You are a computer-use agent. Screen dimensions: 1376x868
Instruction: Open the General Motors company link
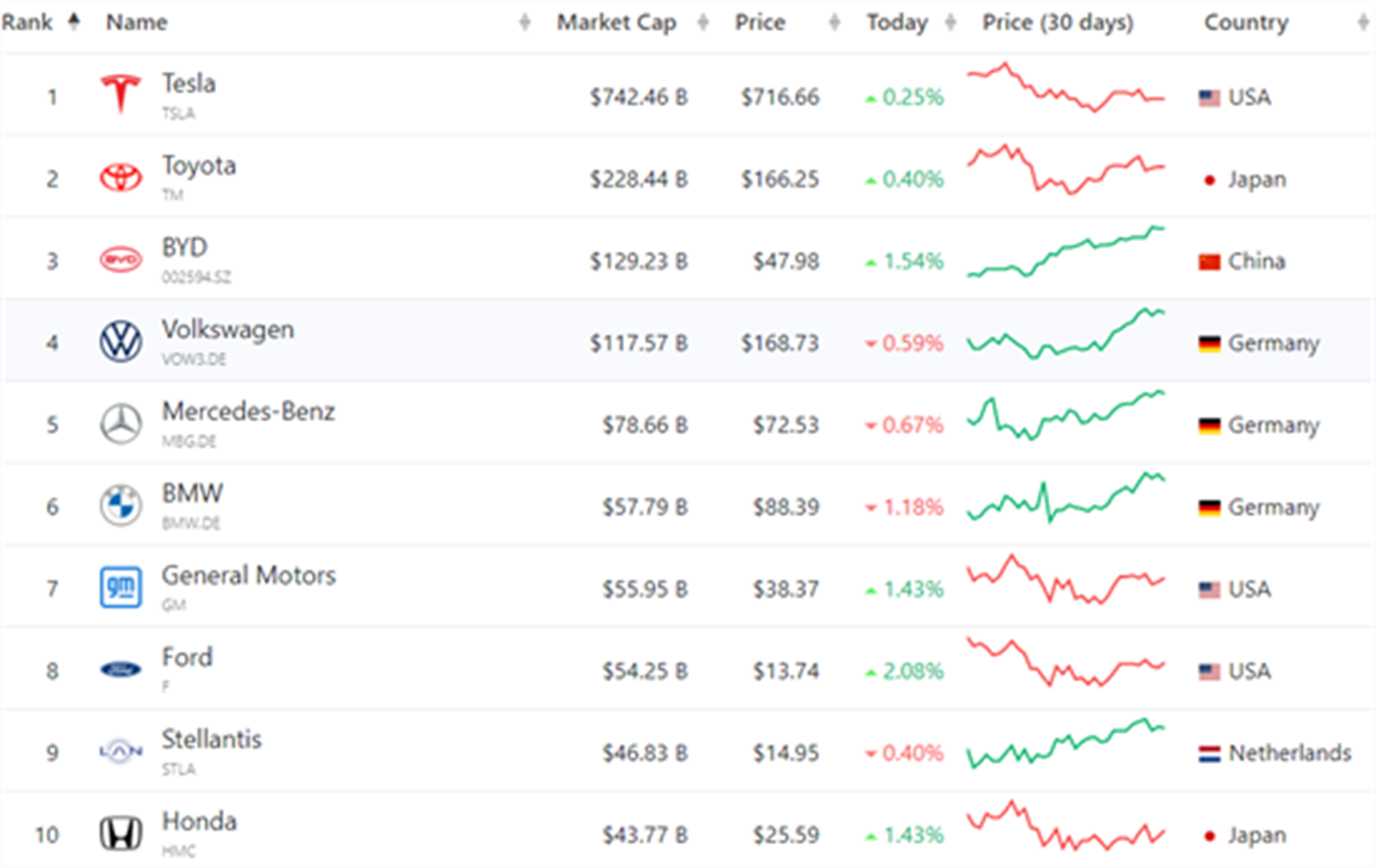click(x=249, y=575)
